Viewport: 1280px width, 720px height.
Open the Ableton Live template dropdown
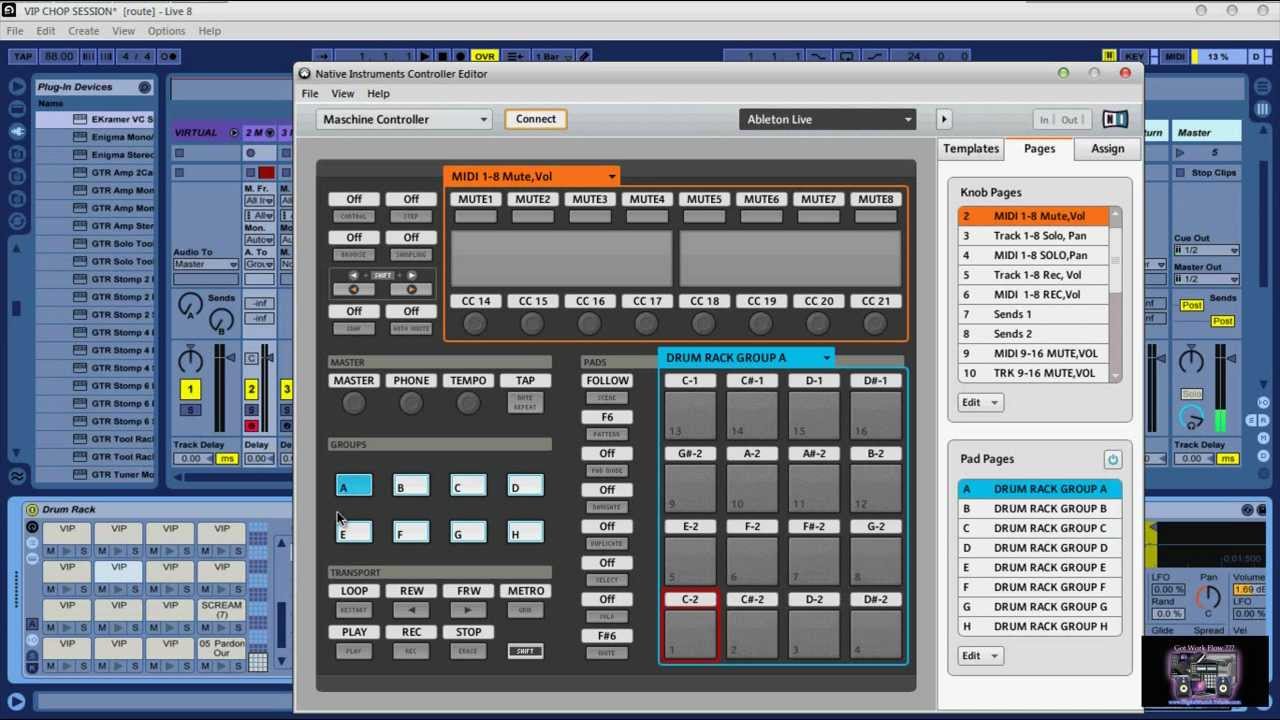(828, 119)
